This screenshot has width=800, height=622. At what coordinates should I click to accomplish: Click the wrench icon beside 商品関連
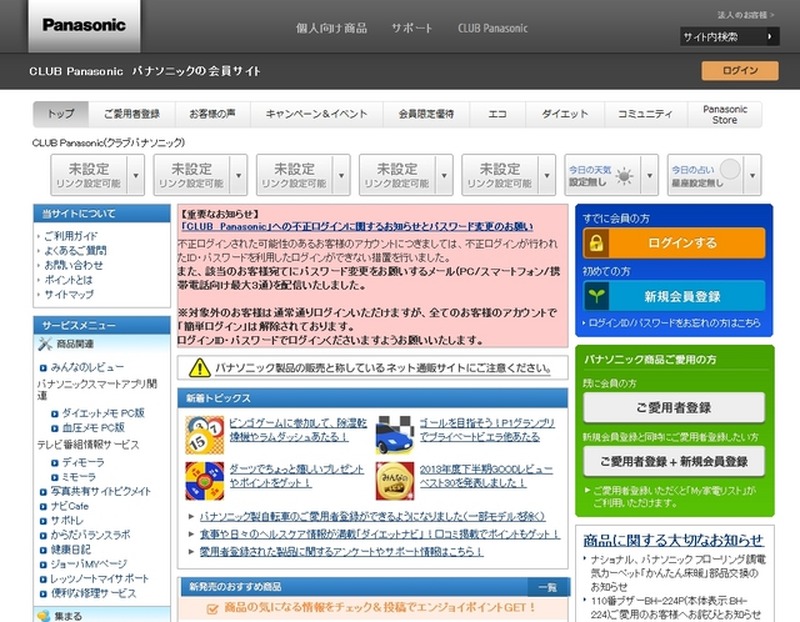[45, 344]
